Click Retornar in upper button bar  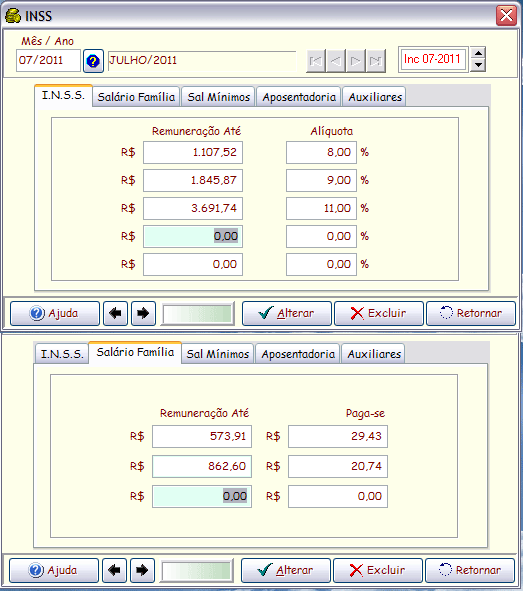471,313
